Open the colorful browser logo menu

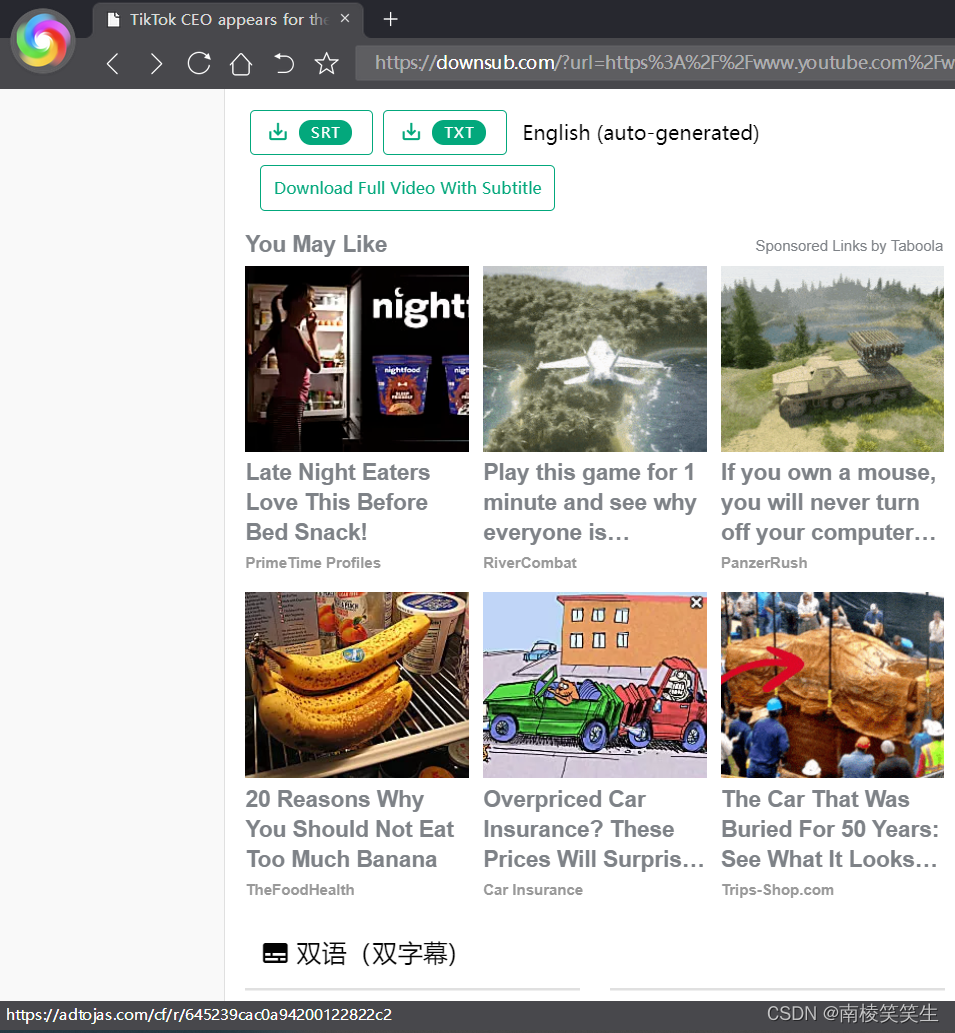pyautogui.click(x=43, y=41)
